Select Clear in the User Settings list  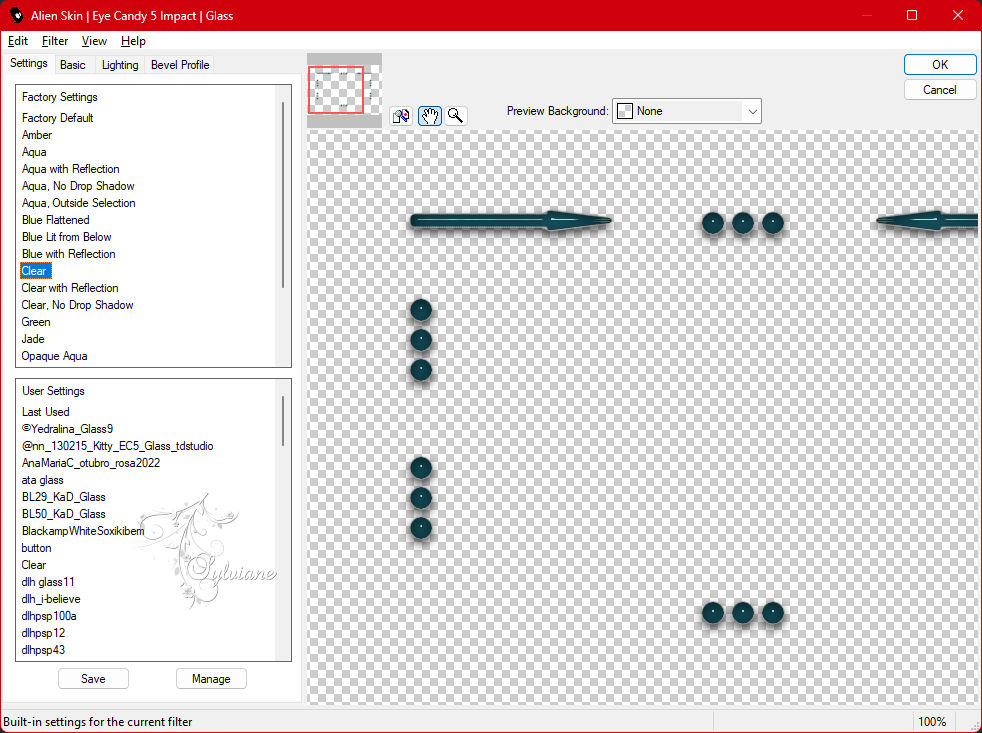click(x=34, y=564)
